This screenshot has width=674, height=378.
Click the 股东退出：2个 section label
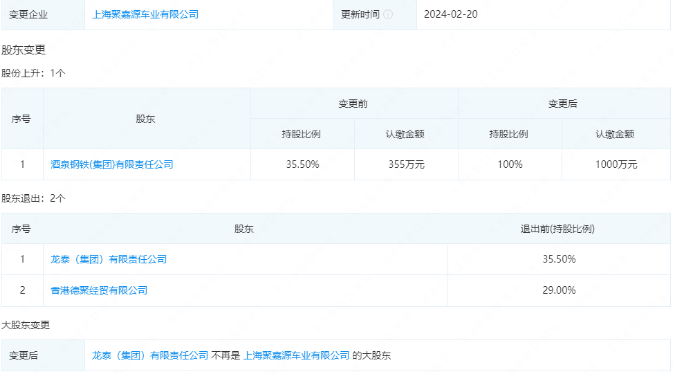click(33, 198)
